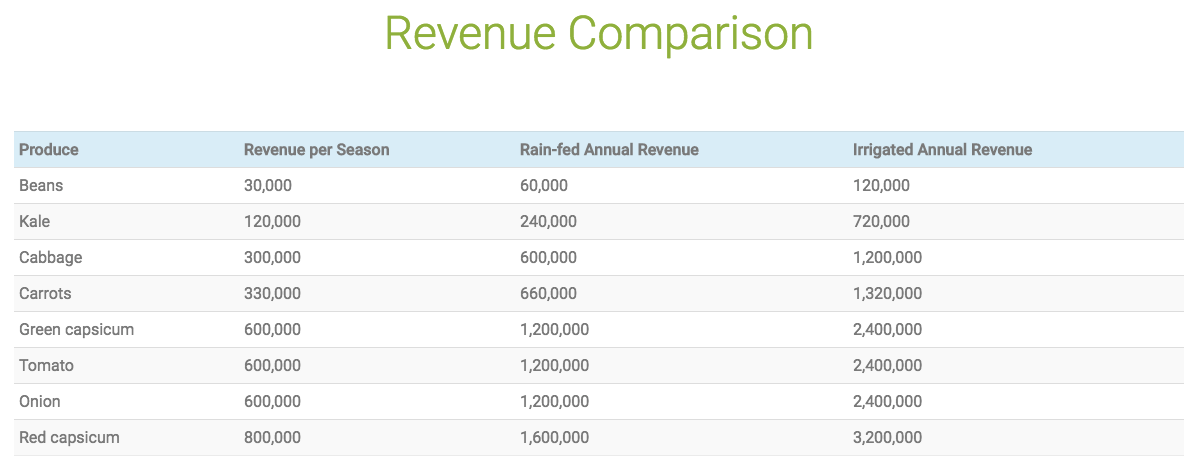Click Kale rain-fed value 240,000

(548, 221)
